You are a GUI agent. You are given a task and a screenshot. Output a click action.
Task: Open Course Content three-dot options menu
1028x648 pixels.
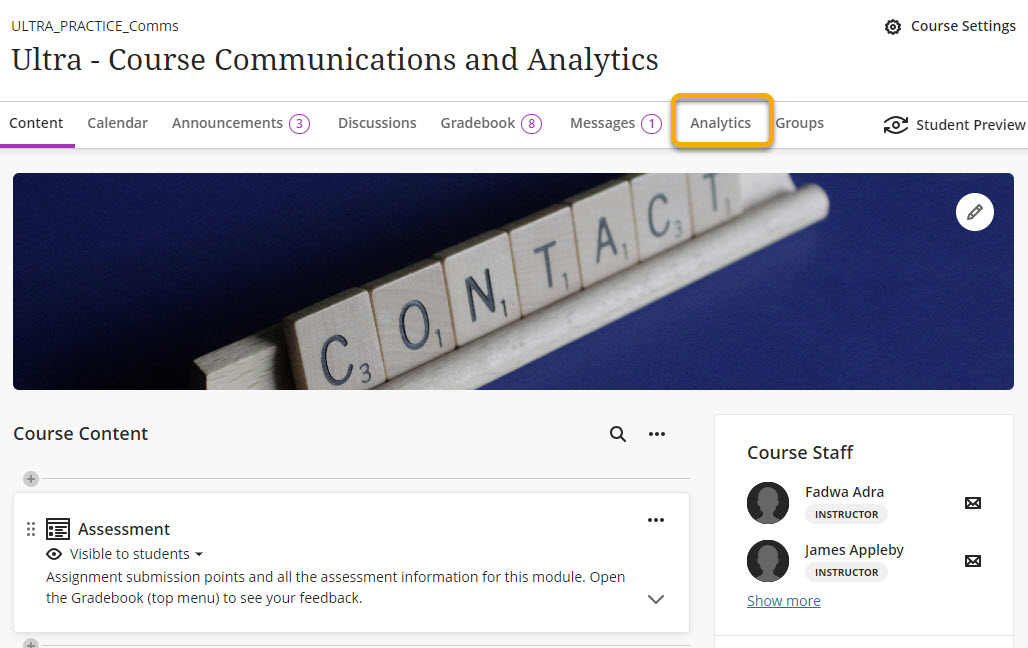[657, 434]
